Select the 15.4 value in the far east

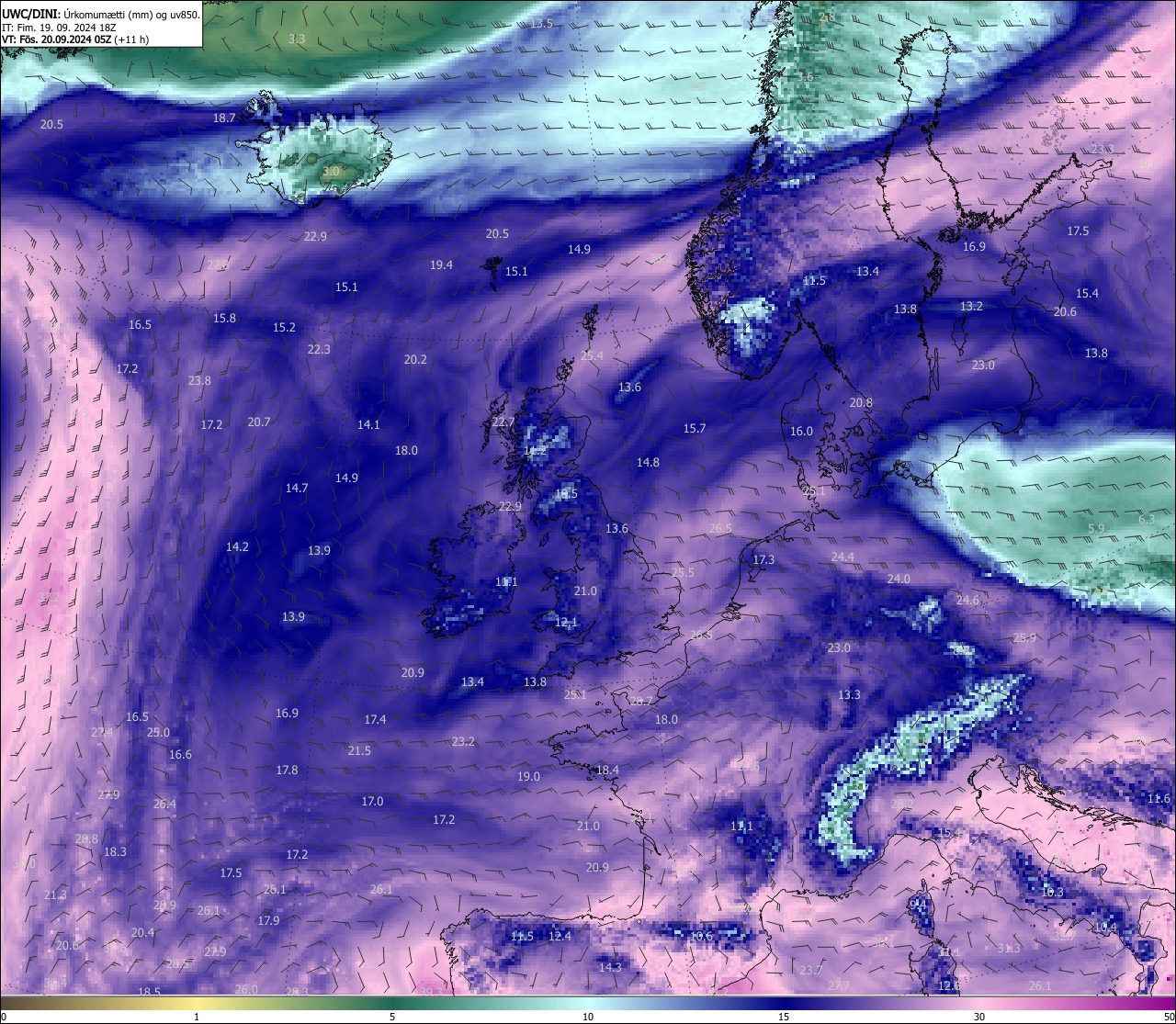[1087, 294]
